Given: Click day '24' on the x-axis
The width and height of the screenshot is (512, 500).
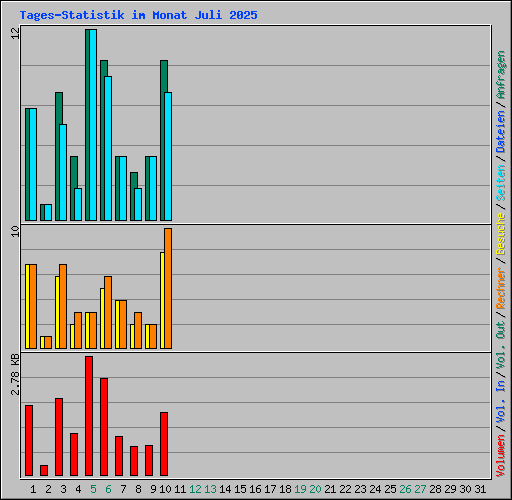Looking at the screenshot, I should click(375, 489).
